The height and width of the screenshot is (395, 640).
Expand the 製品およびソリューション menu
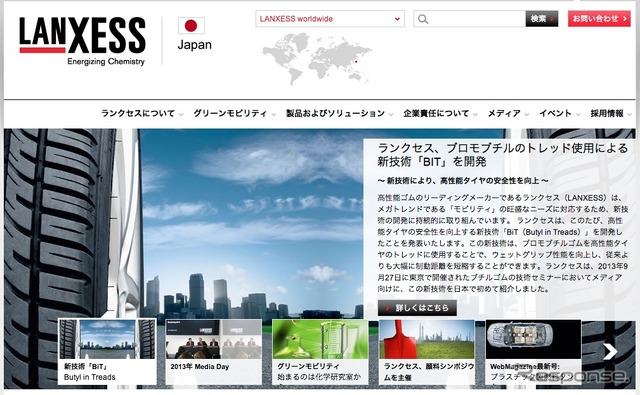click(x=339, y=113)
